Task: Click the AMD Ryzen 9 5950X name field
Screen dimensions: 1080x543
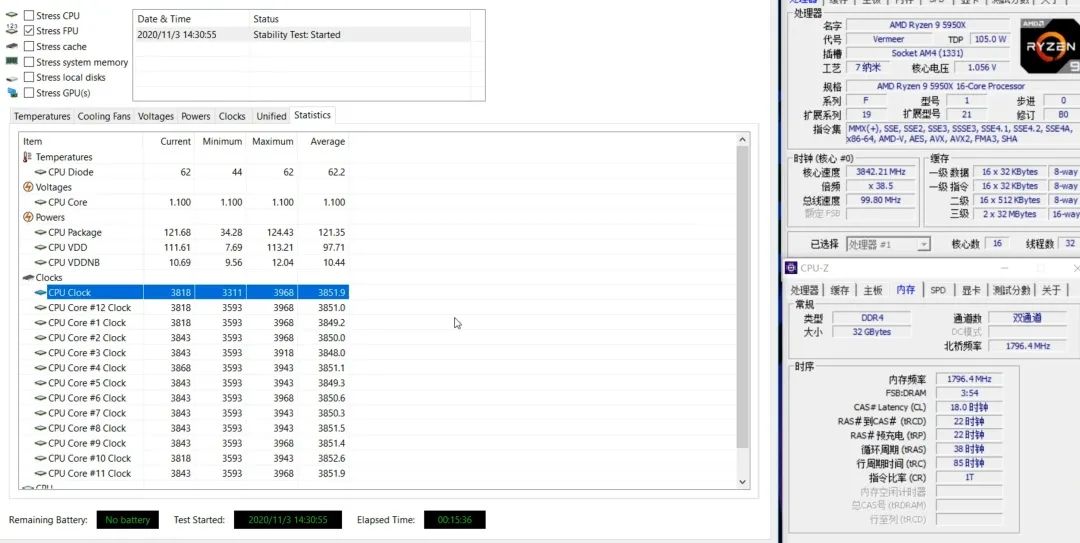Action: [928, 25]
